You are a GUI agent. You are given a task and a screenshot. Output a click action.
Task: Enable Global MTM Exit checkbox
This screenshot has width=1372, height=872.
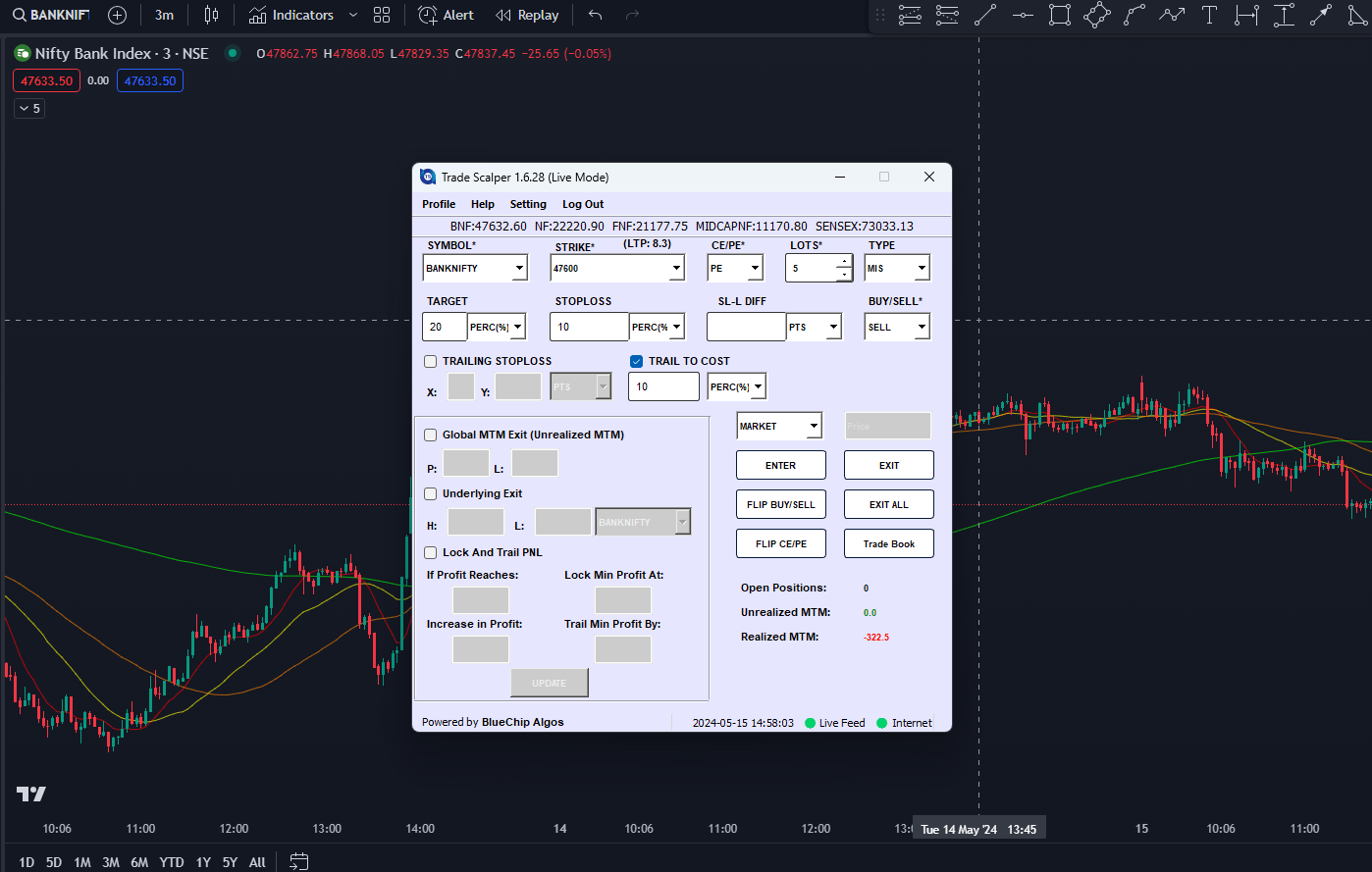[430, 435]
